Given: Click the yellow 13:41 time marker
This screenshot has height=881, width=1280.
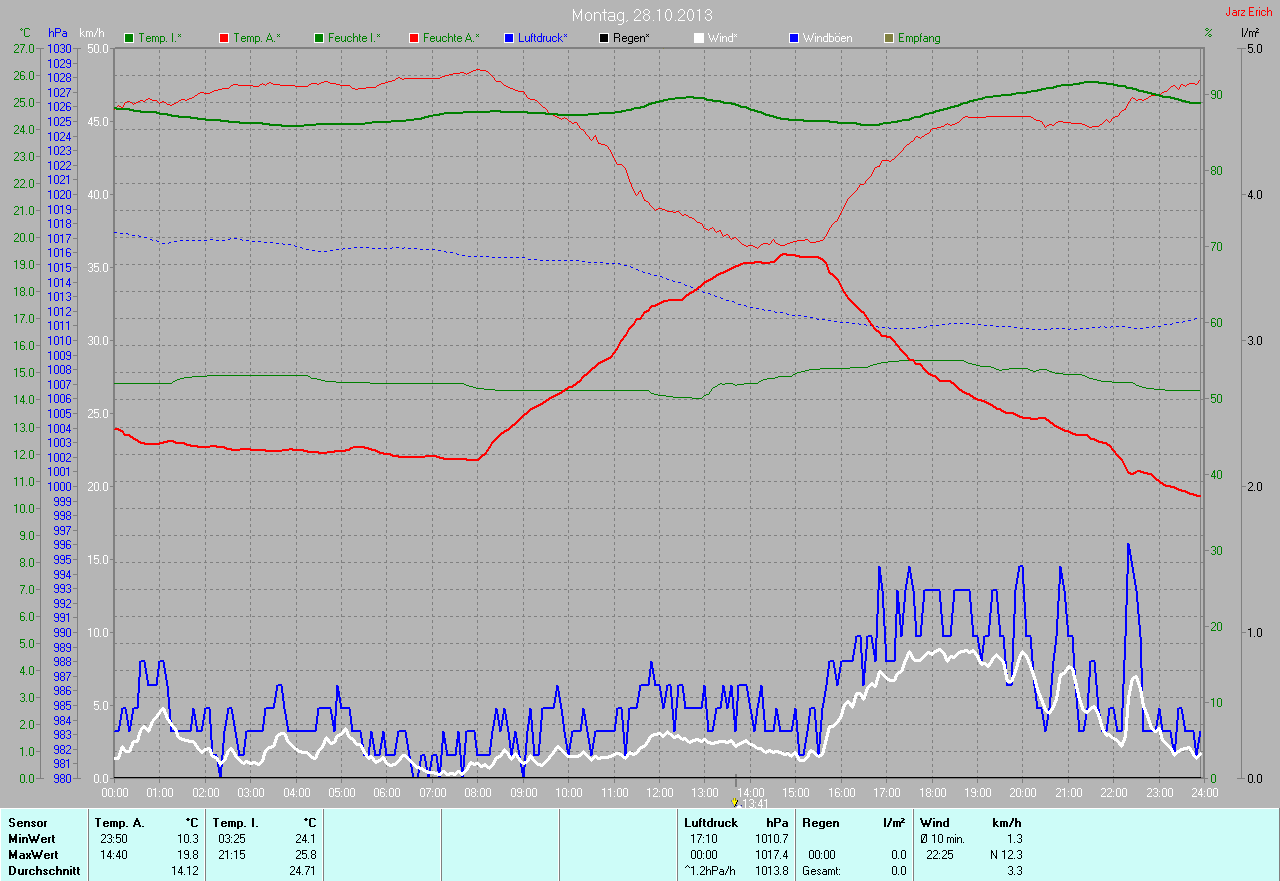Looking at the screenshot, I should click(x=735, y=802).
